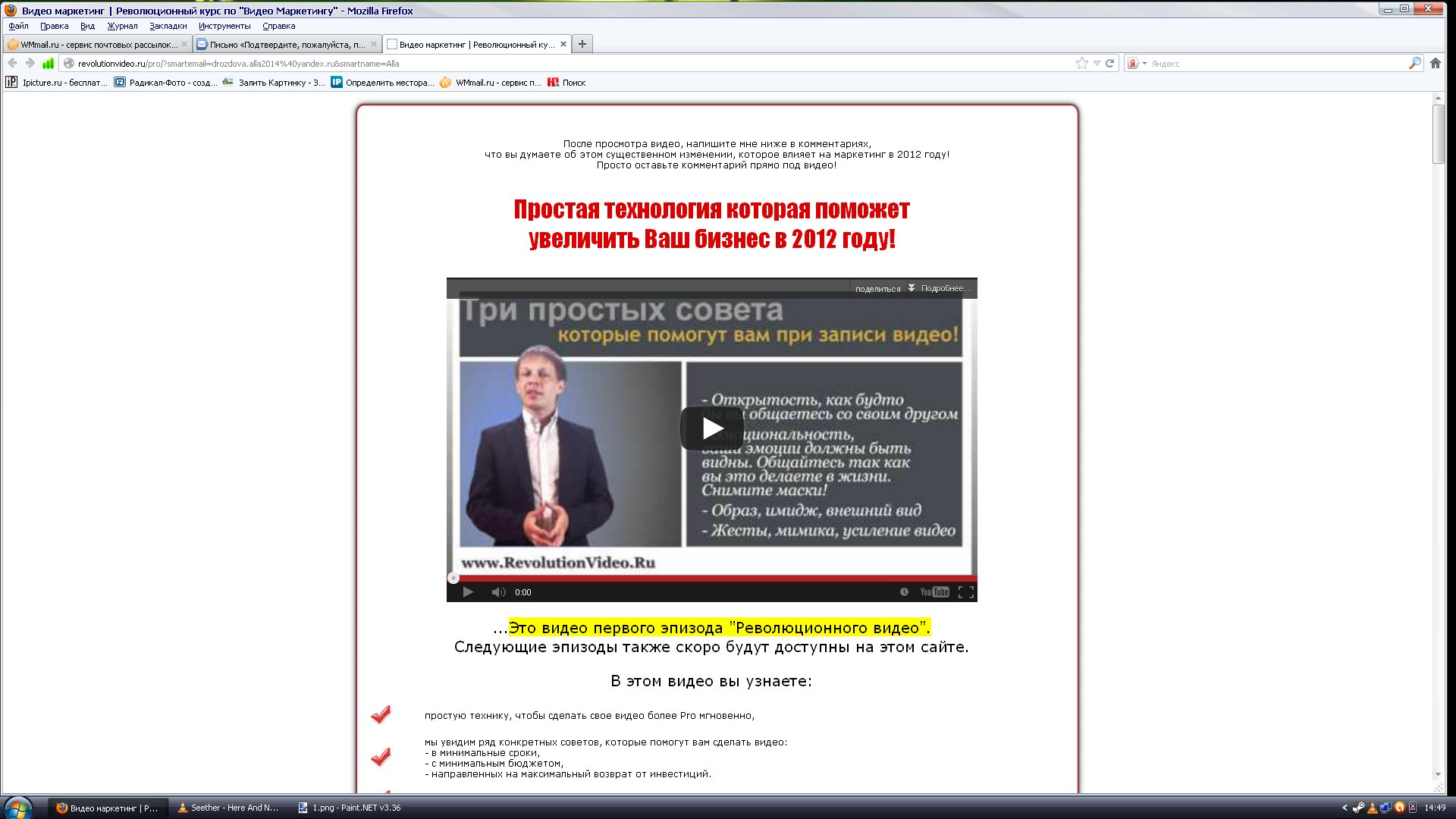
Task: Go to browser home page icon
Action: coord(1436,64)
